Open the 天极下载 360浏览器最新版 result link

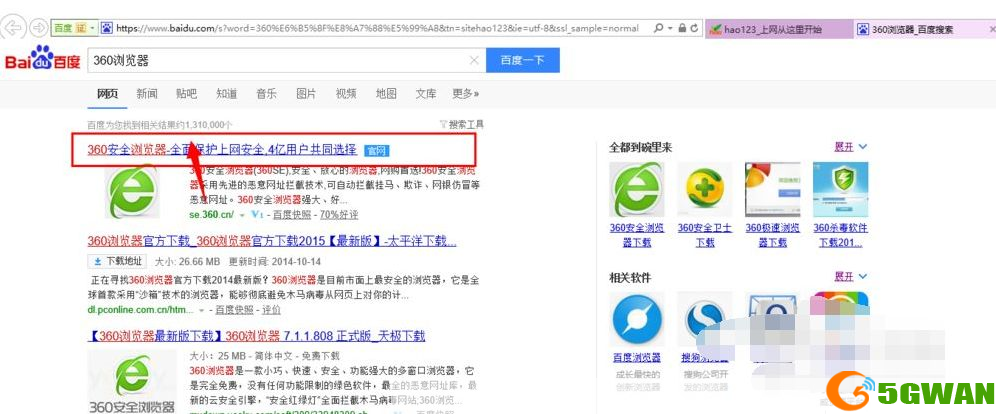[x=256, y=336]
